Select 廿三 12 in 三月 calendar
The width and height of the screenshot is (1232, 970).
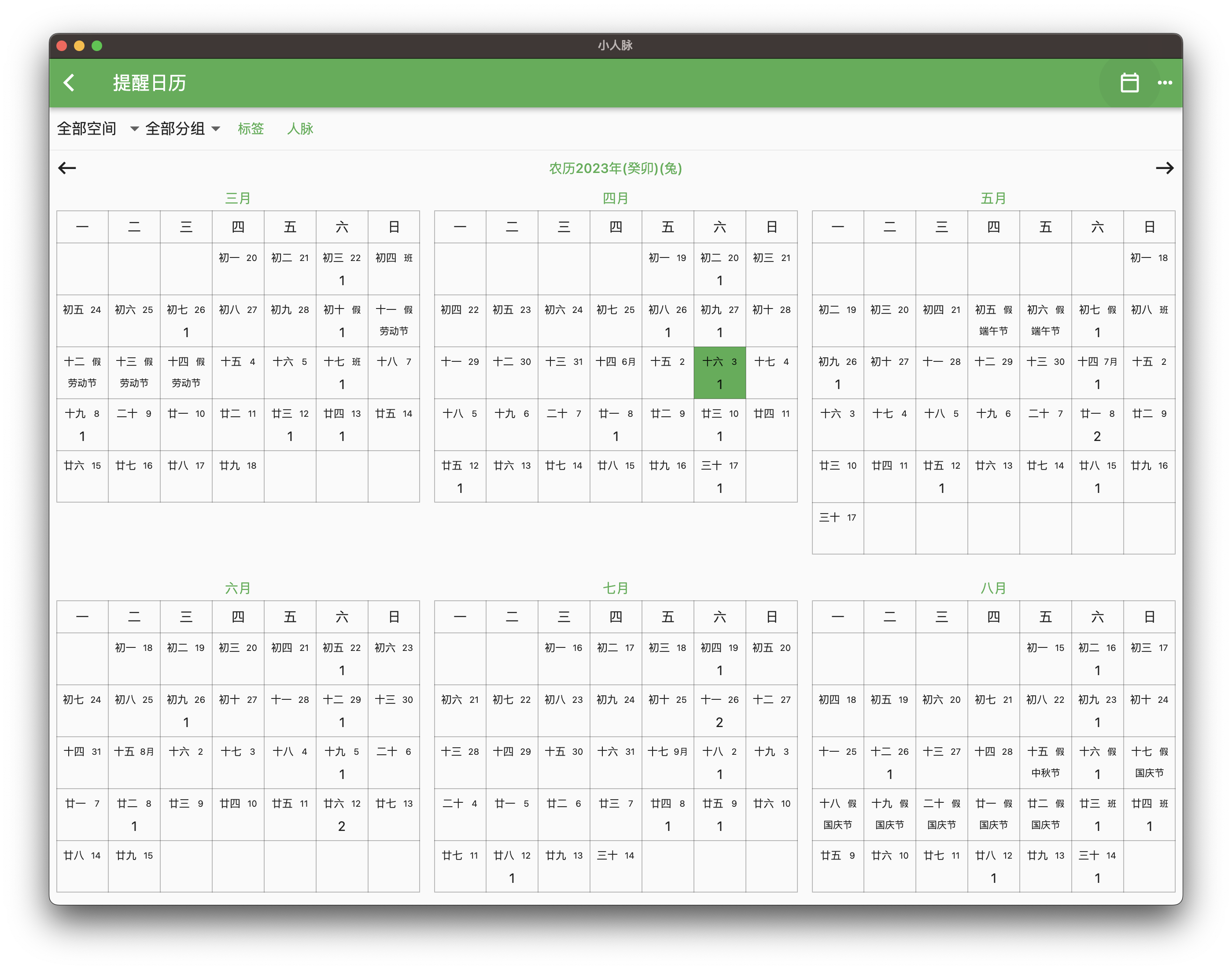pyautogui.click(x=290, y=425)
